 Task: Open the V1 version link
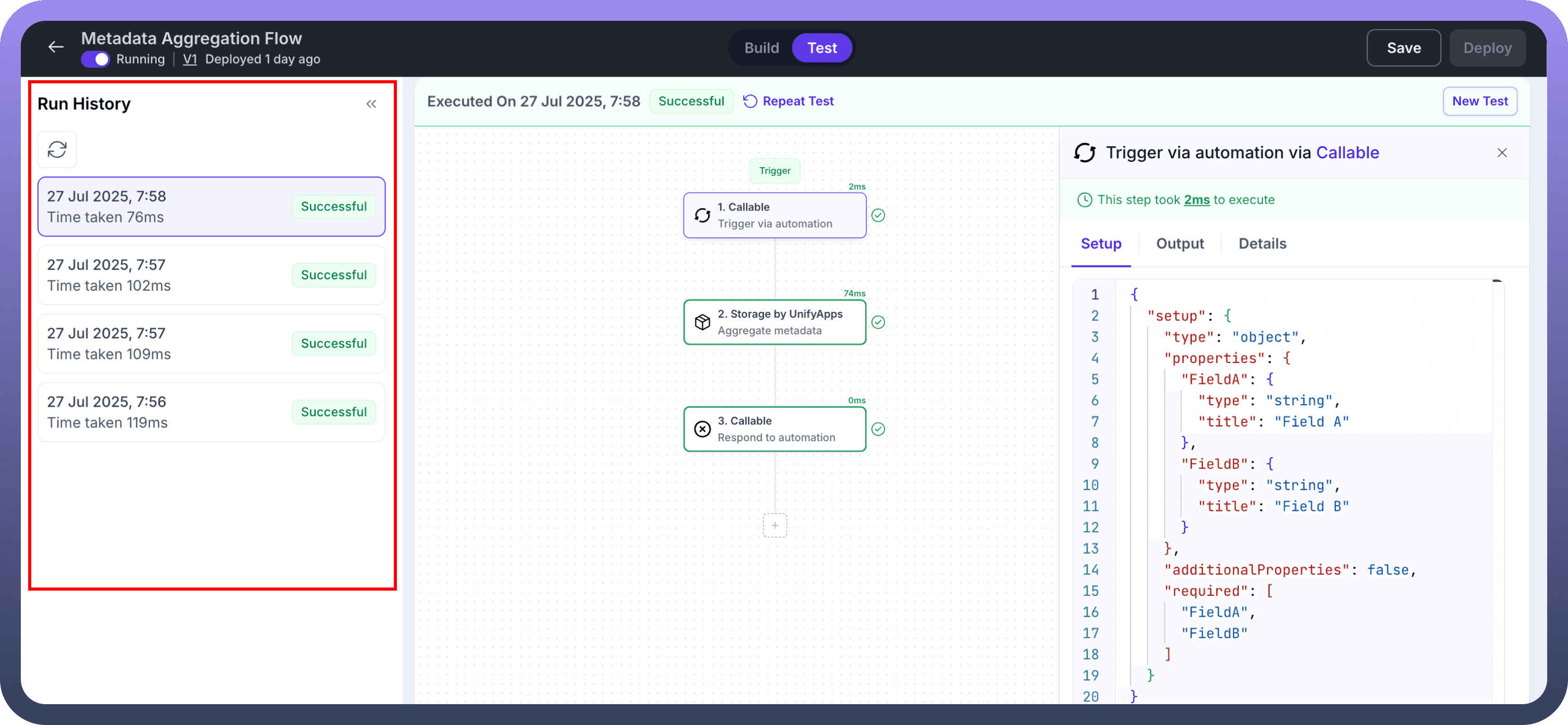click(x=189, y=60)
